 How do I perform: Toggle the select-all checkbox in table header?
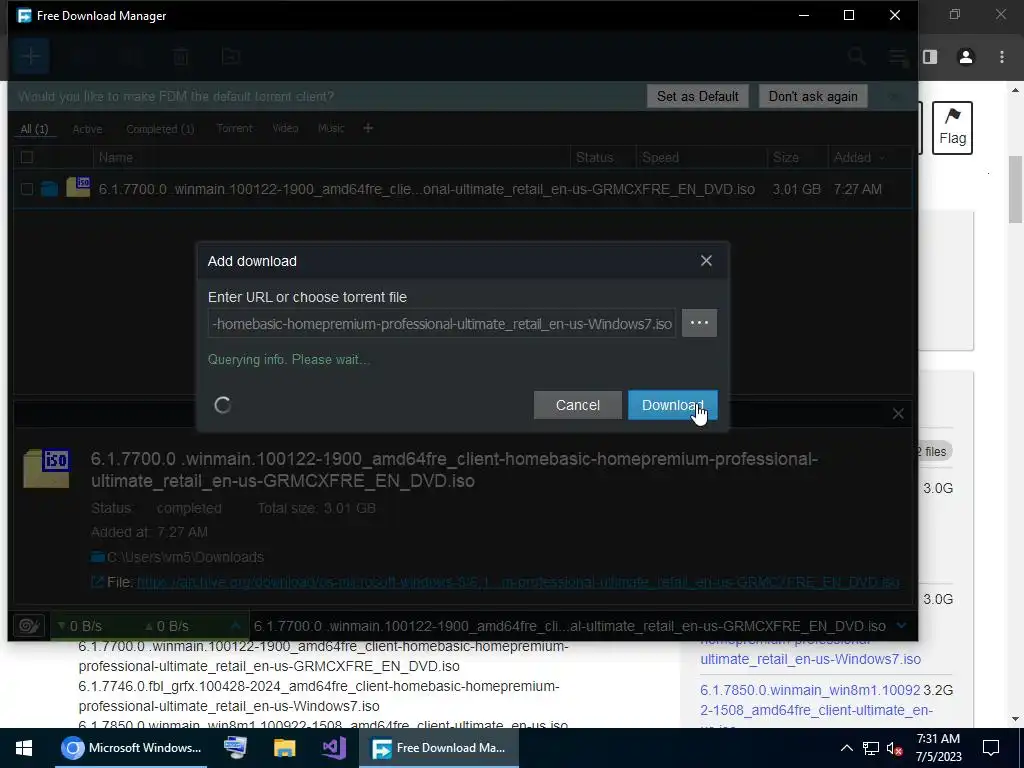click(27, 157)
